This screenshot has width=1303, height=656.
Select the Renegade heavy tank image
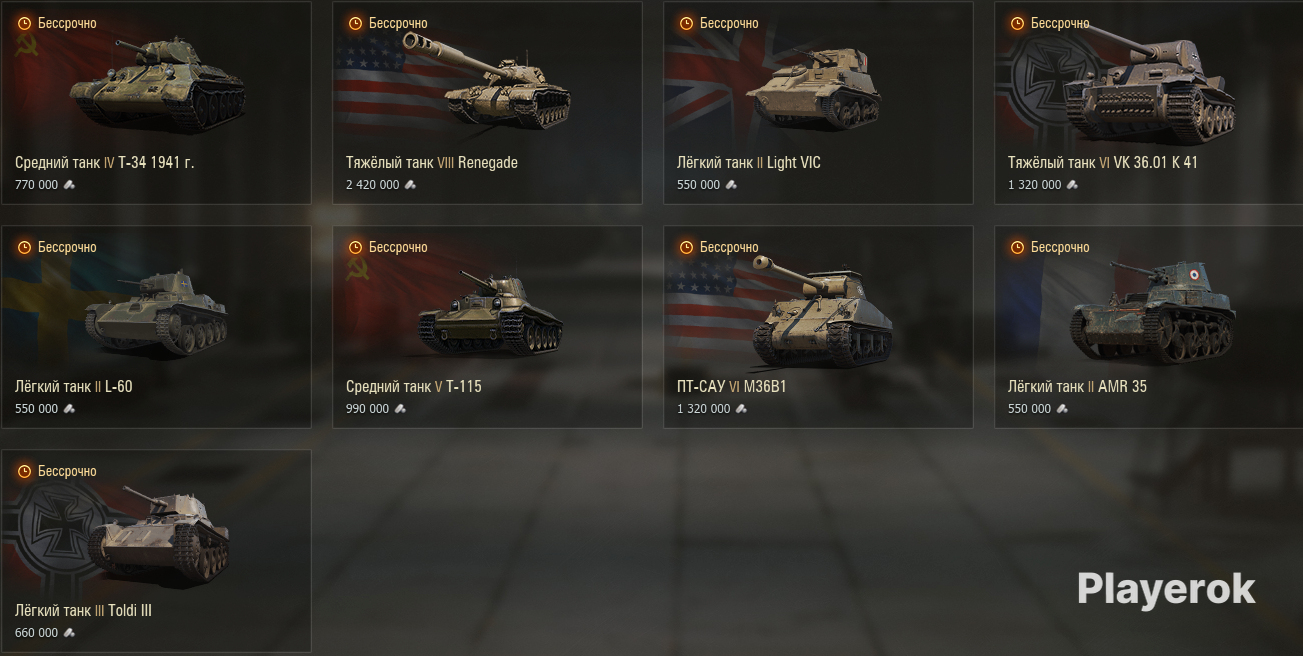[x=487, y=80]
